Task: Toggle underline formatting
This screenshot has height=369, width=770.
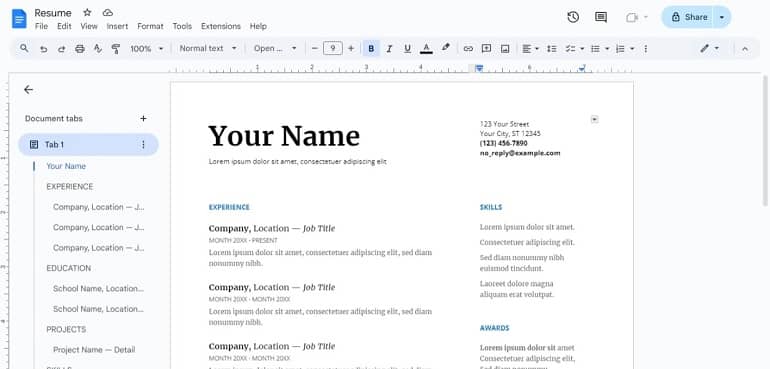Action: (407, 49)
